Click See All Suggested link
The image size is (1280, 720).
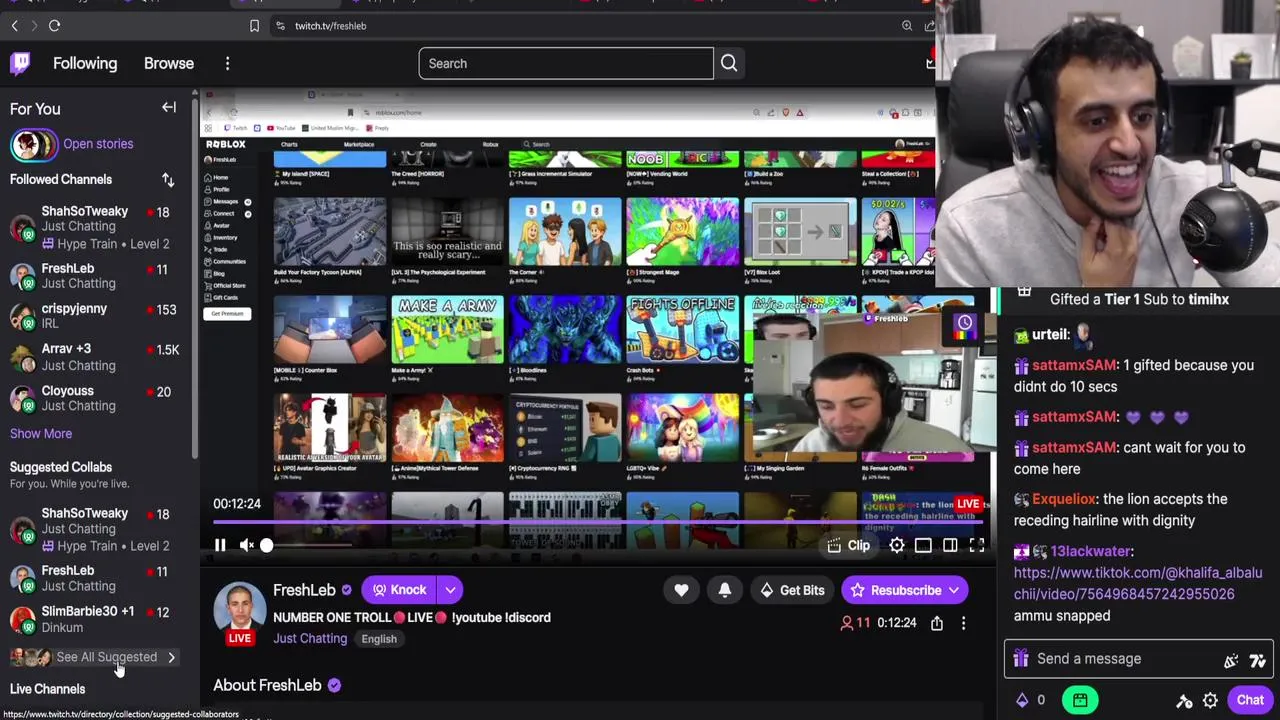pyautogui.click(x=107, y=657)
